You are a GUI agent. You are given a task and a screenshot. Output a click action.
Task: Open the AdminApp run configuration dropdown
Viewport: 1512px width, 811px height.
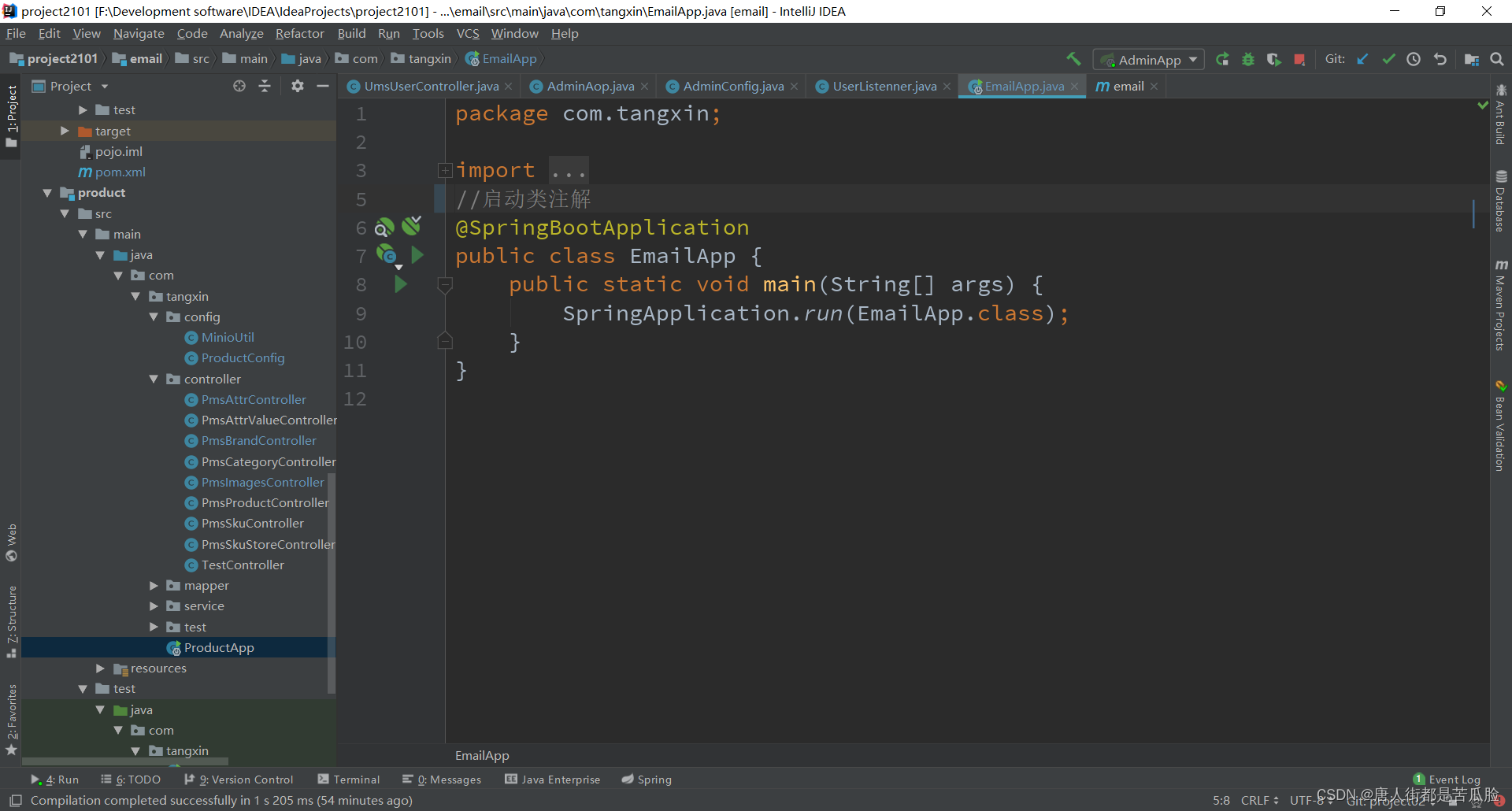(x=1149, y=60)
